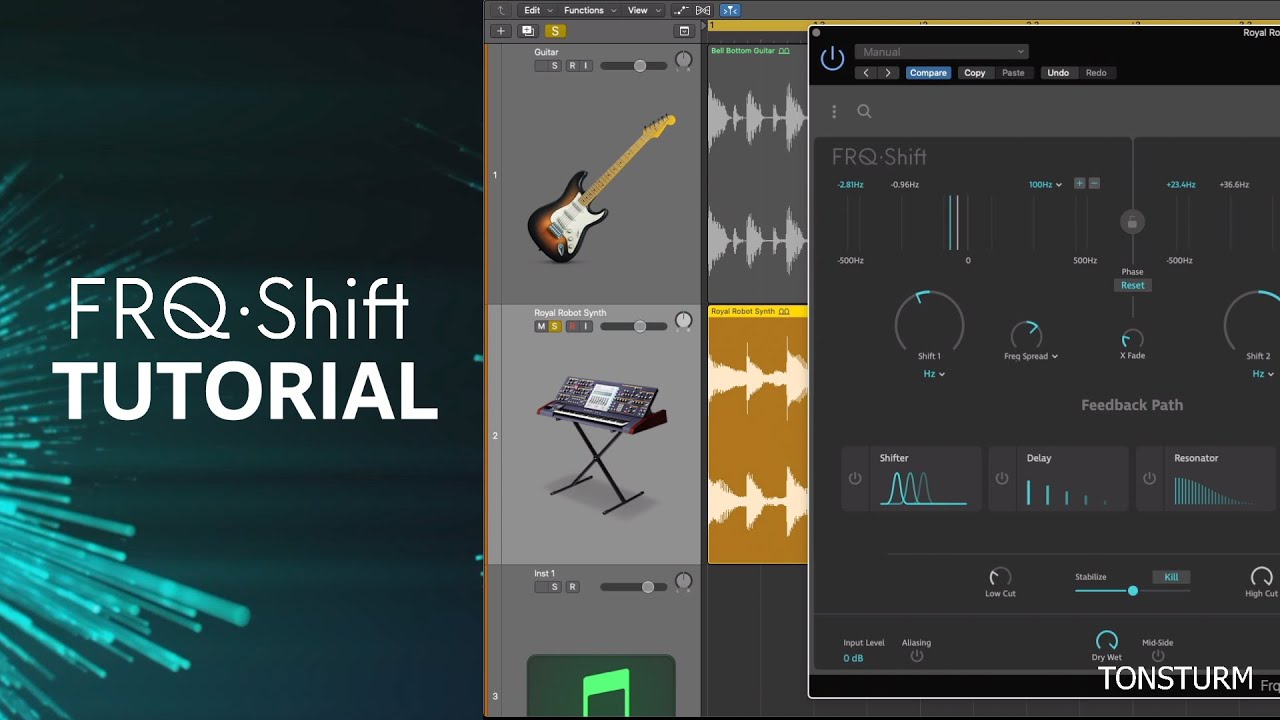Click the Inst 1 green music note icon
1280x720 pixels.
point(601,688)
